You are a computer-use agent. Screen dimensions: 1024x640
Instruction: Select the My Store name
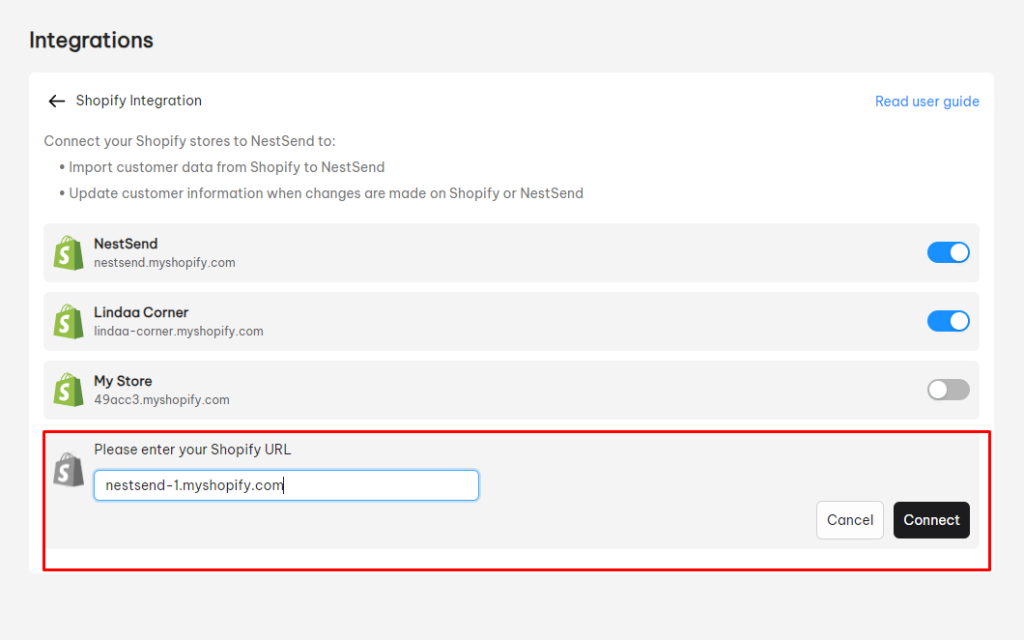click(x=123, y=381)
